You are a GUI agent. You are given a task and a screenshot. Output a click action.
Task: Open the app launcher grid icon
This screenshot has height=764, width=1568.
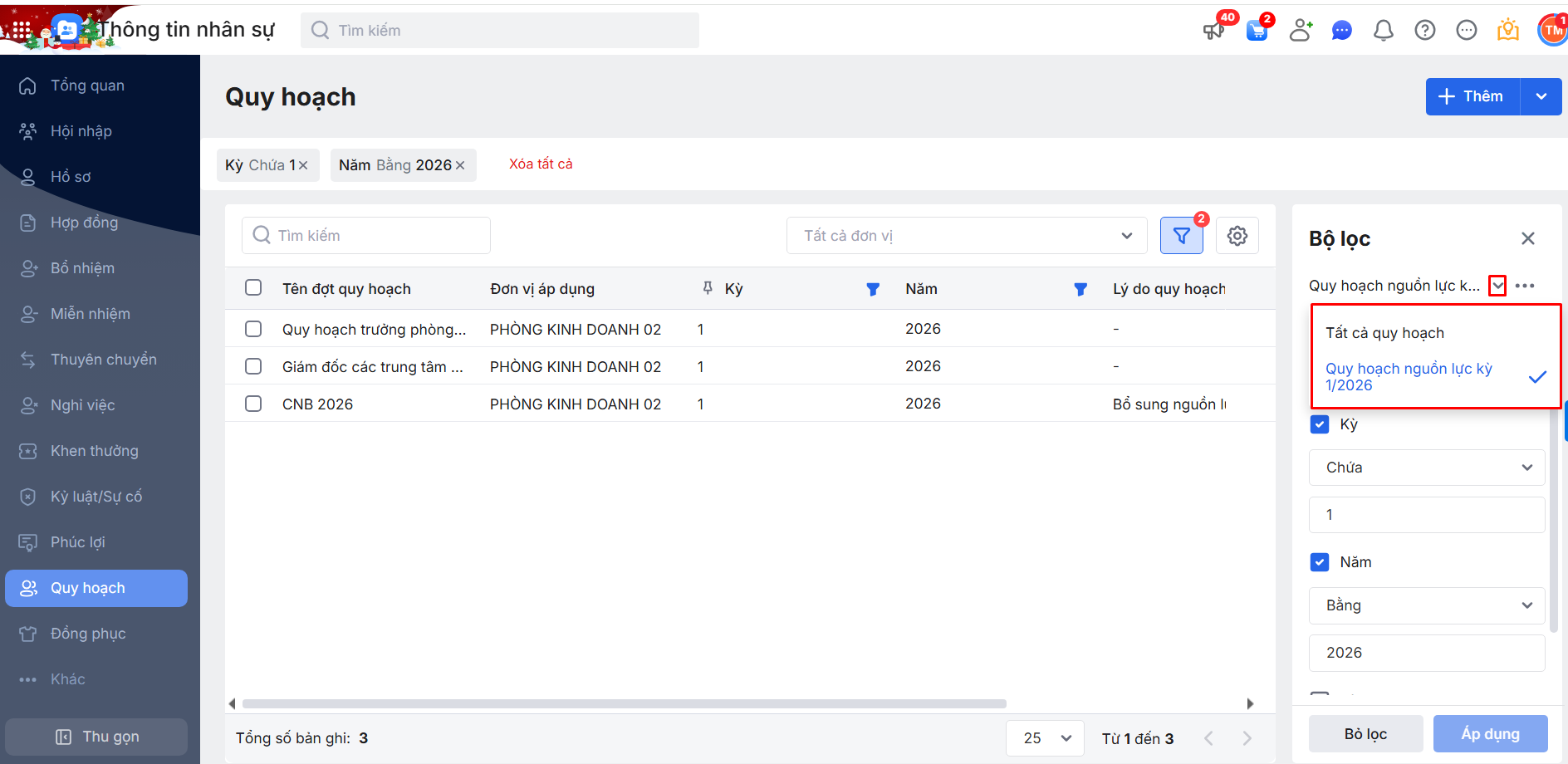tap(21, 30)
